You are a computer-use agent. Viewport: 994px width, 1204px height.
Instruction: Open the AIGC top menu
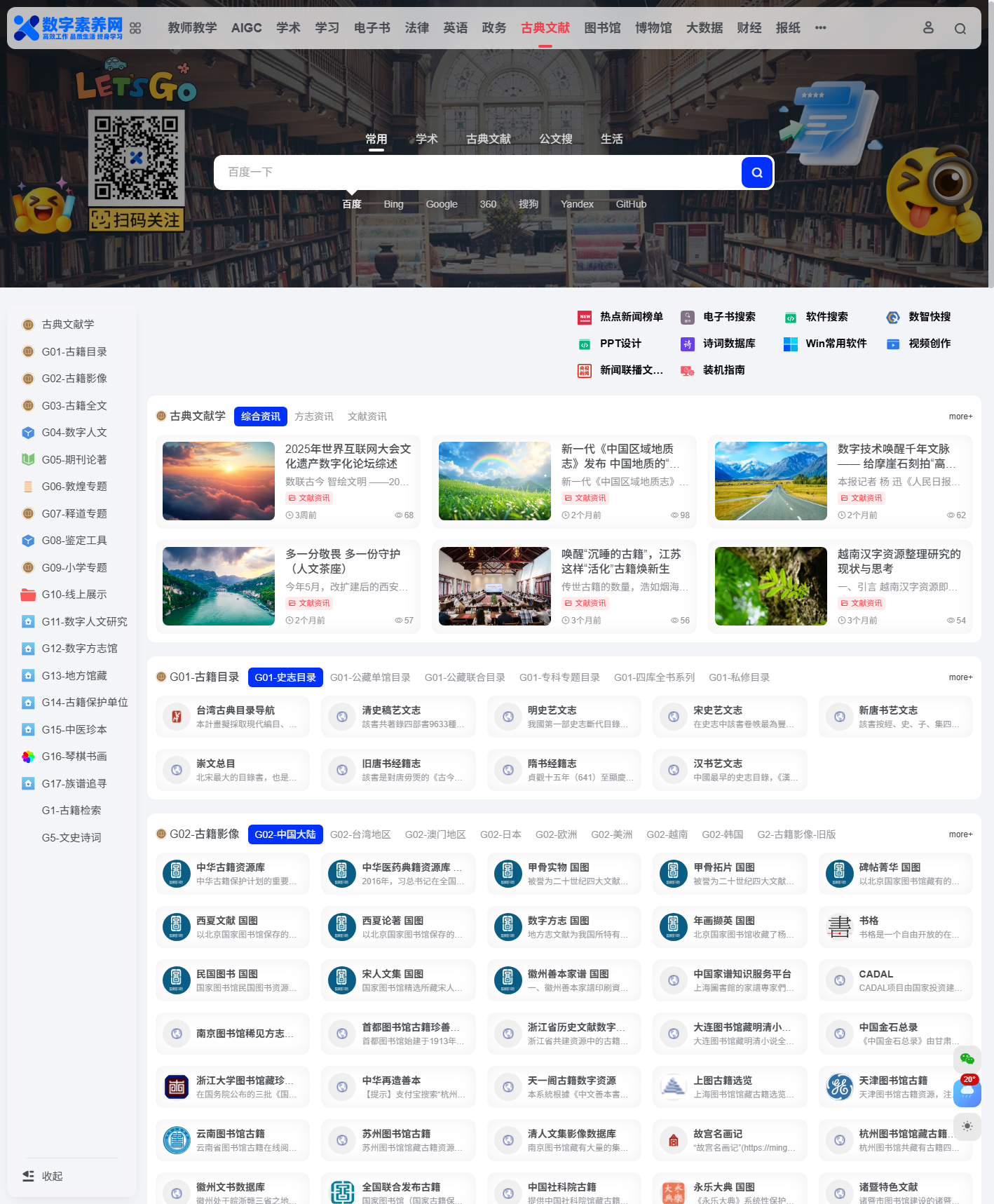pyautogui.click(x=247, y=28)
